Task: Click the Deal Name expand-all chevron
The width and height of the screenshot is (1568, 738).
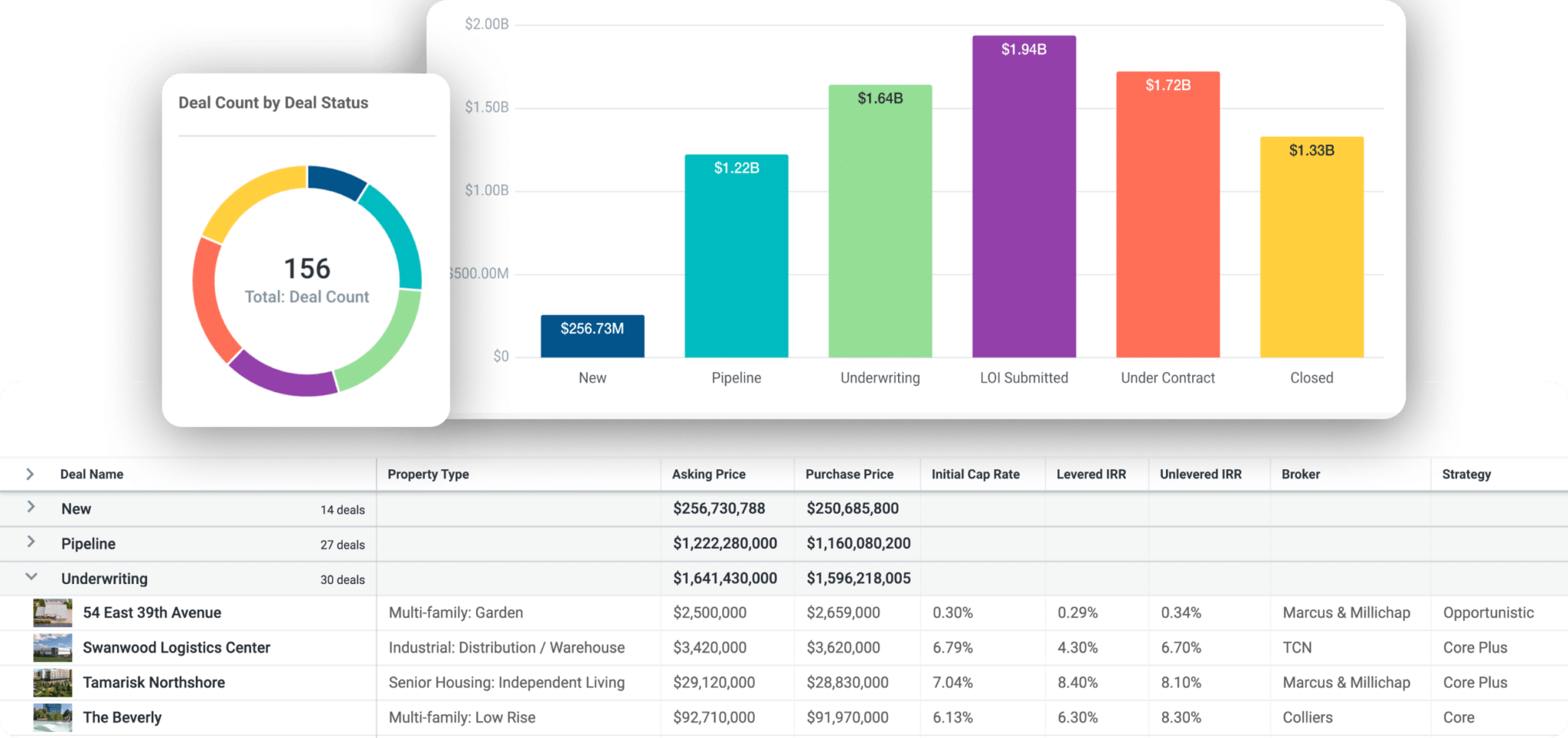Action: pos(31,474)
